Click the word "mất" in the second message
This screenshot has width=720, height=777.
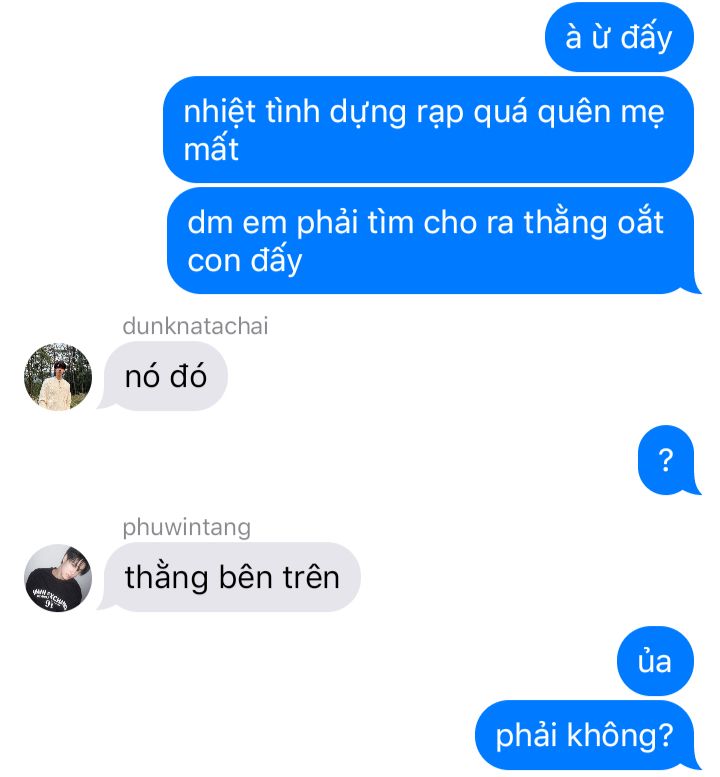(211, 149)
